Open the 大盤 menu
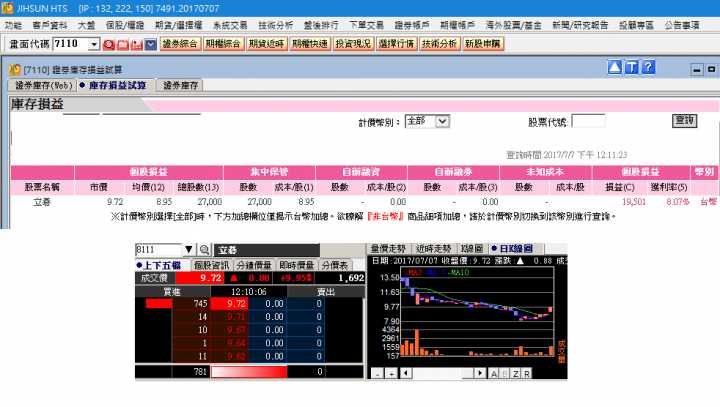 [86, 25]
